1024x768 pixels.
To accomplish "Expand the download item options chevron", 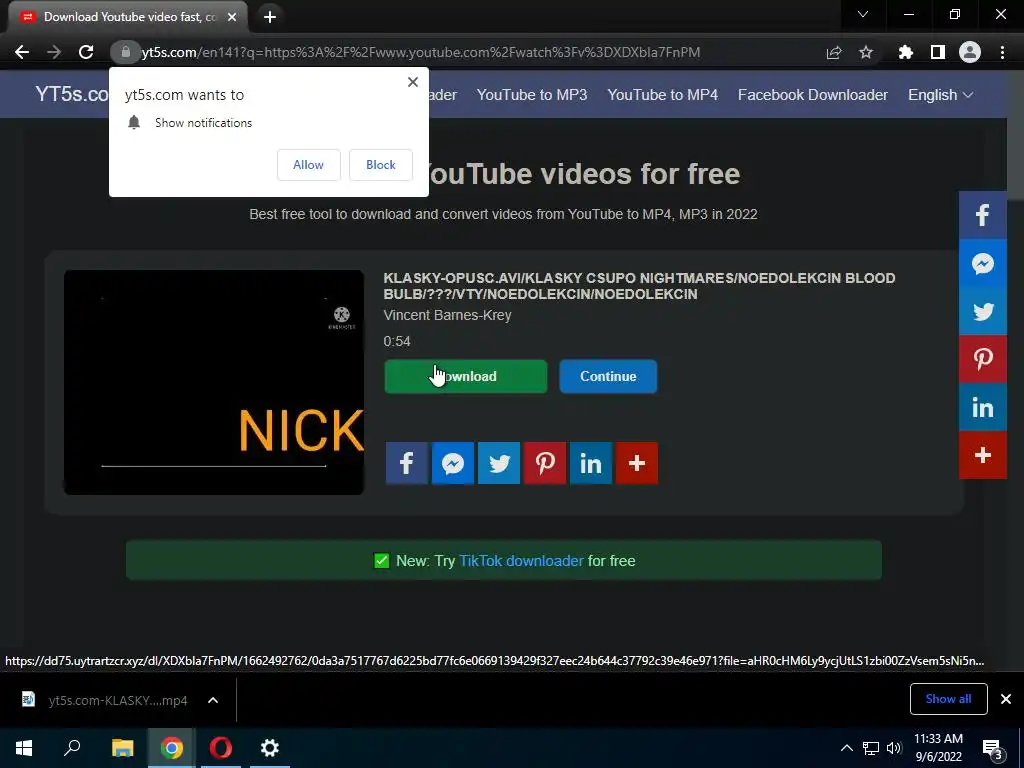I will (213, 700).
